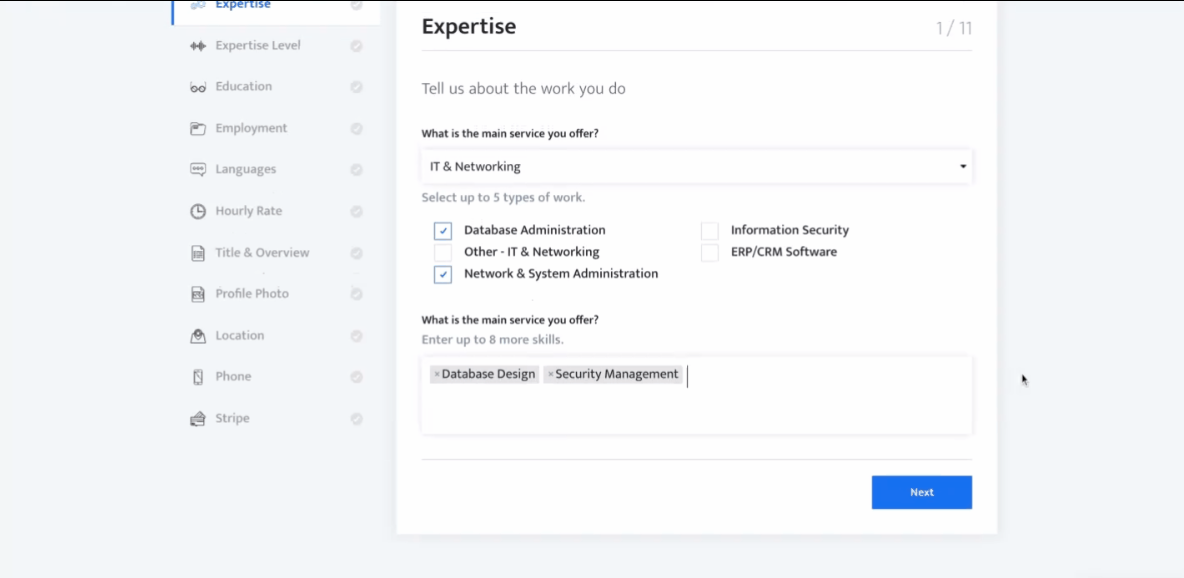Tick the Other - IT & Networking checkbox
This screenshot has height=578, width=1184.
(x=443, y=253)
